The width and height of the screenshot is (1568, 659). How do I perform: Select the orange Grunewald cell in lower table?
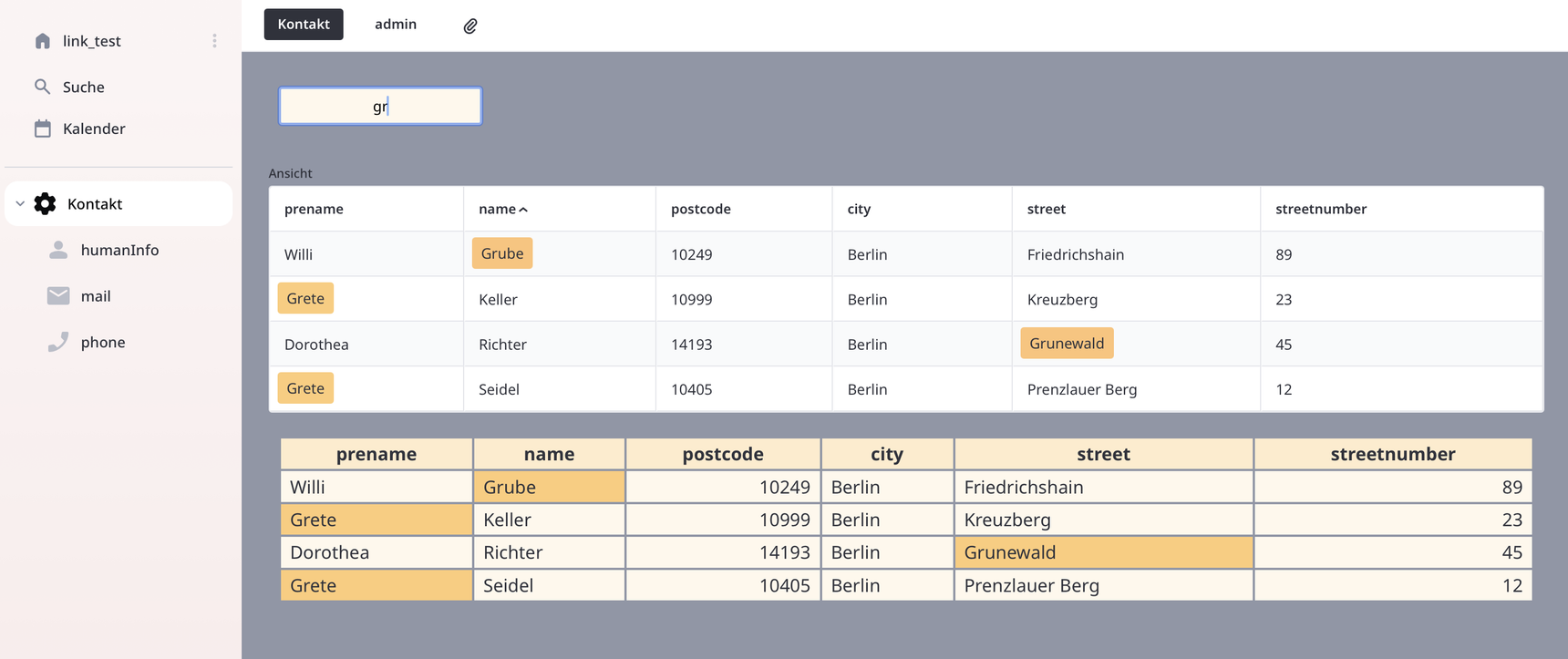click(1103, 552)
